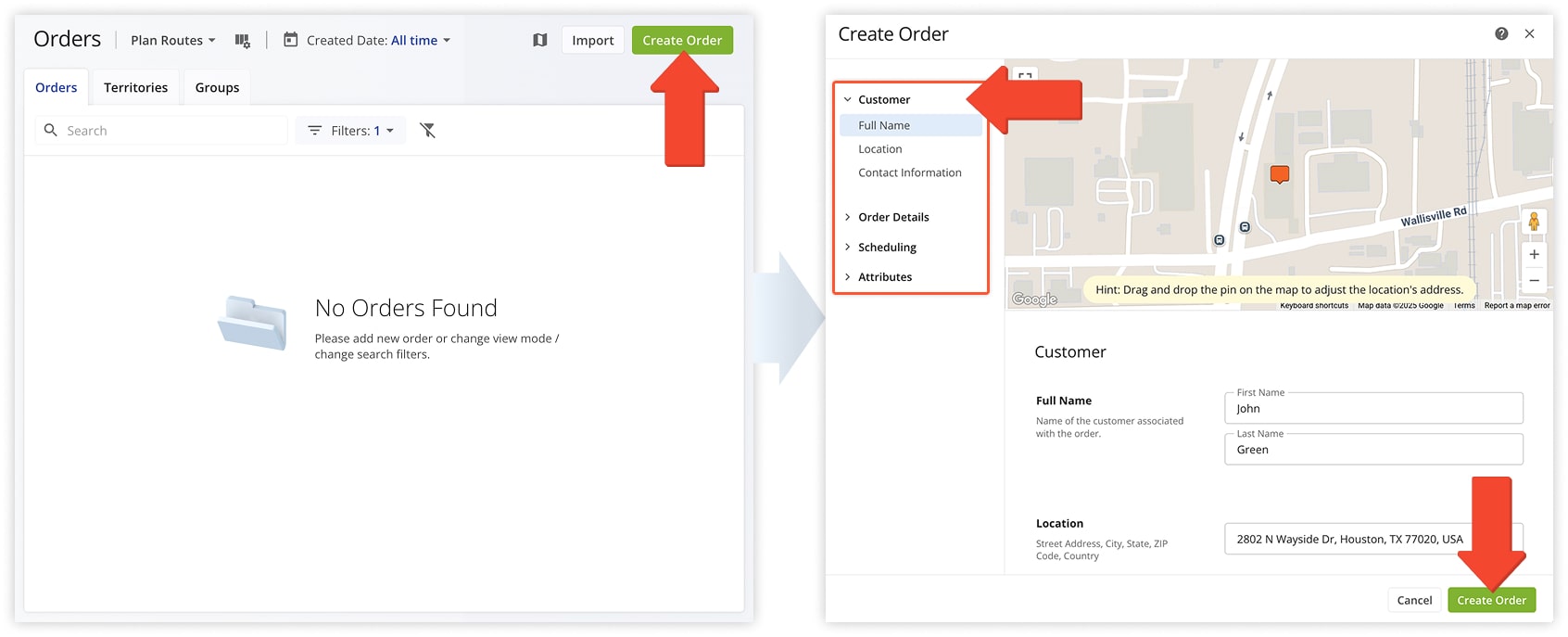The width and height of the screenshot is (1568, 637).
Task: Click Cancel in the Create Order dialog
Action: tap(1414, 600)
